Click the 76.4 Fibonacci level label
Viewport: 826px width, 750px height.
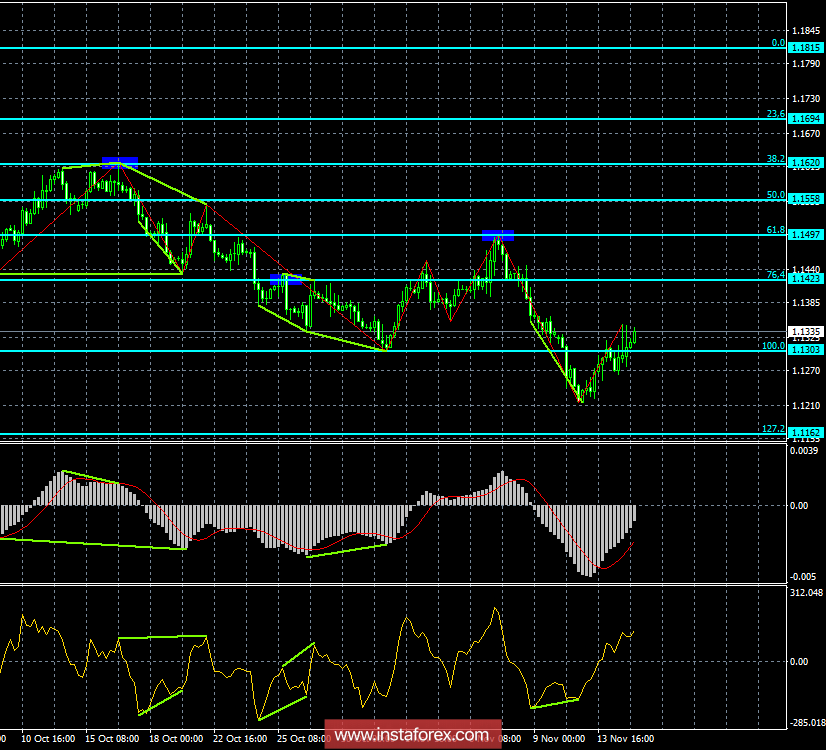(x=775, y=274)
